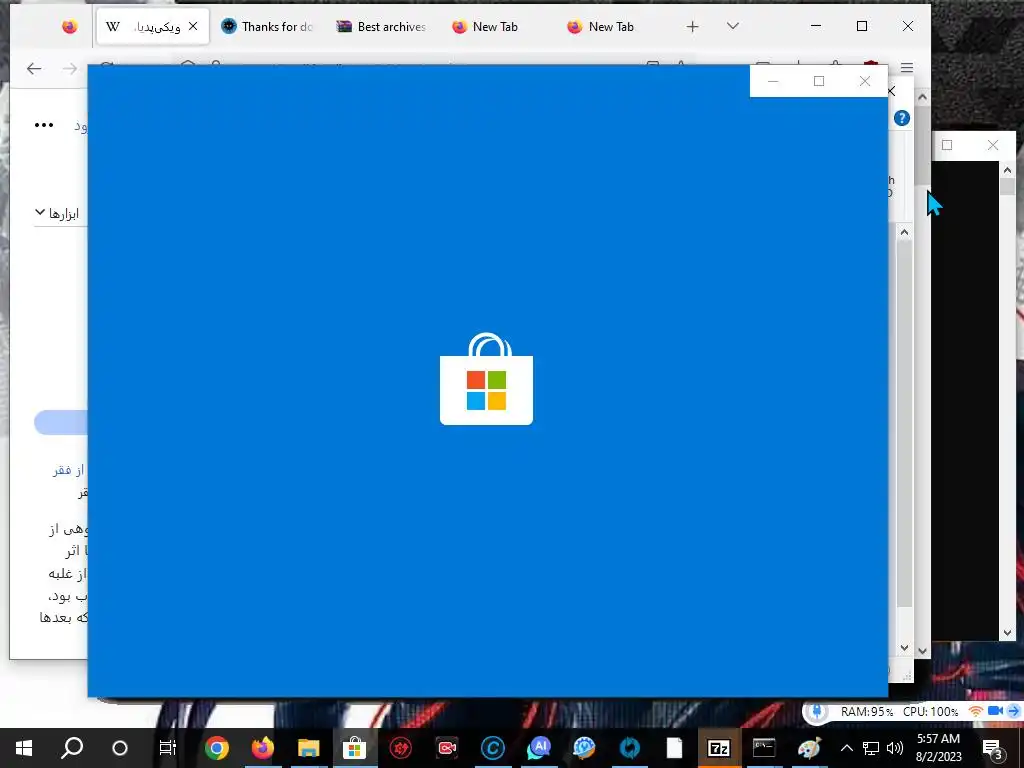The height and width of the screenshot is (768, 1024).
Task: Launch Google Chrome from the taskbar
Action: pyautogui.click(x=216, y=748)
